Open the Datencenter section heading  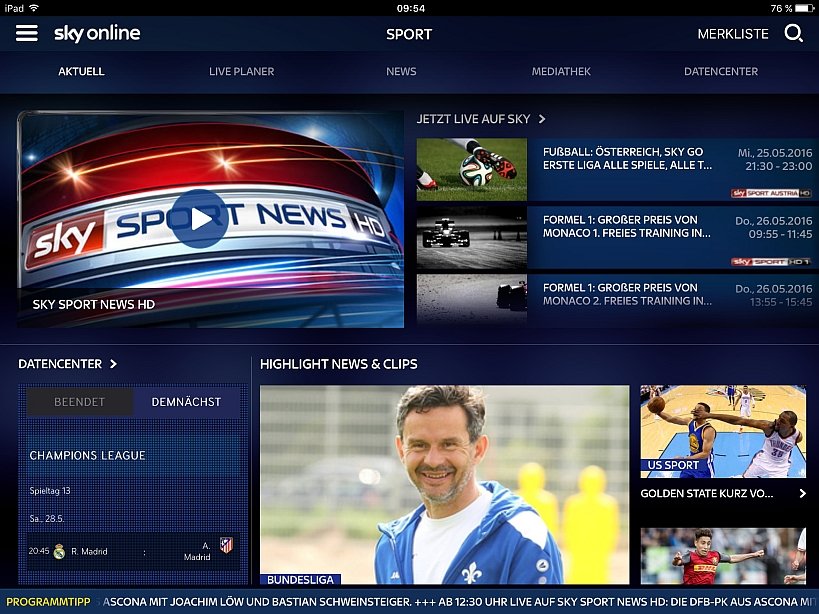click(x=60, y=364)
